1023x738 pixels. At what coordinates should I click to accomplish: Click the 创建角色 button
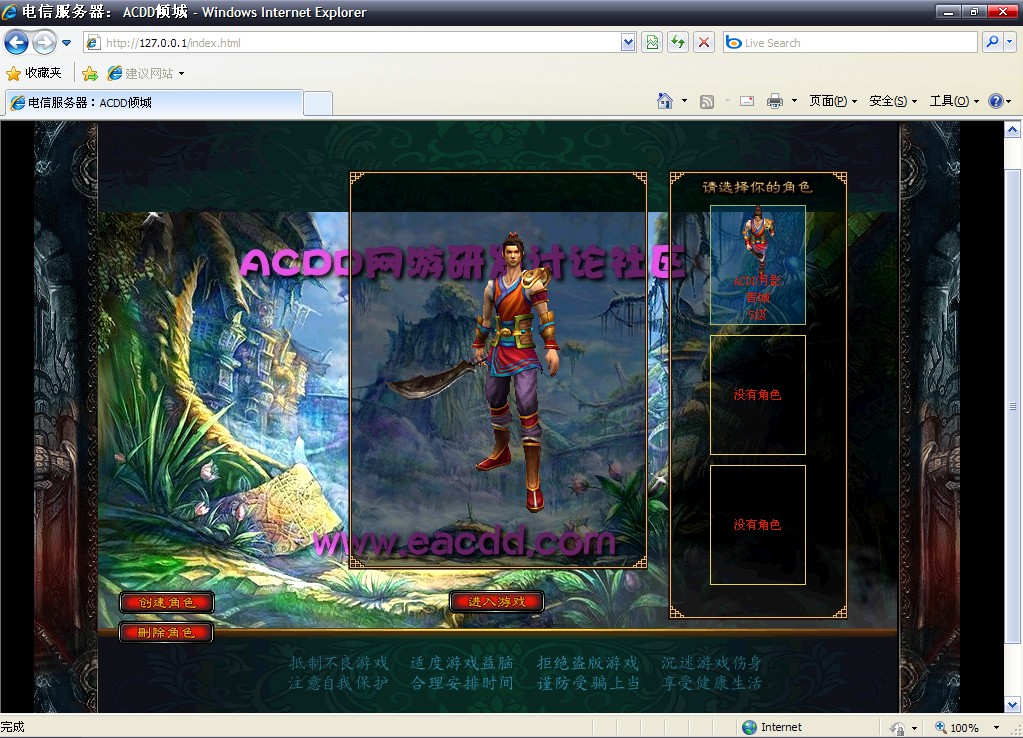click(x=166, y=602)
